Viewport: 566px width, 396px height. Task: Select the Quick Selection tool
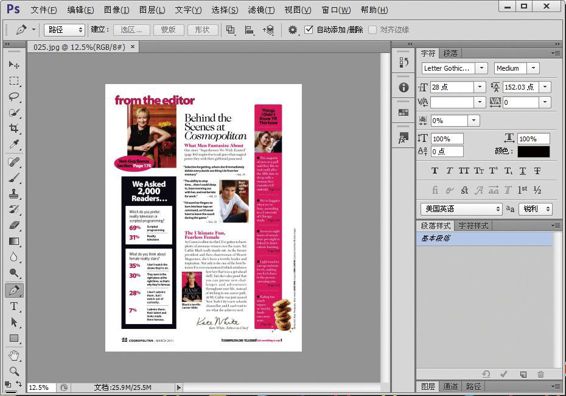14,112
